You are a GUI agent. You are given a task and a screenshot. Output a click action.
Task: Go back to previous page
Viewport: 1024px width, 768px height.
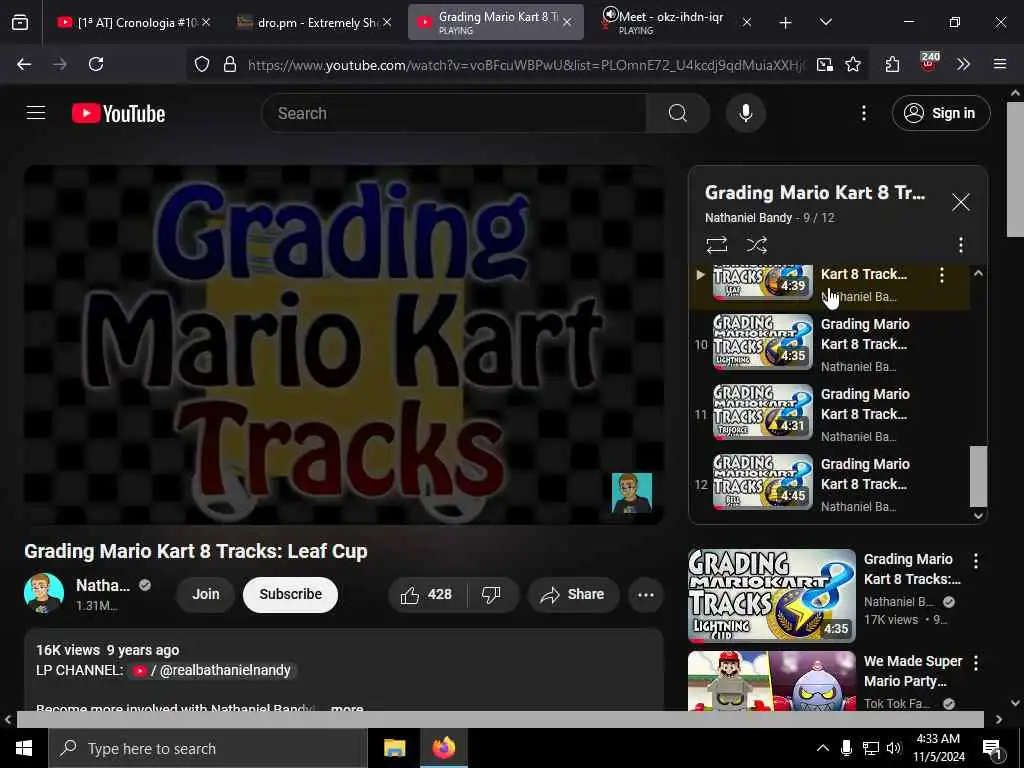pyautogui.click(x=24, y=64)
